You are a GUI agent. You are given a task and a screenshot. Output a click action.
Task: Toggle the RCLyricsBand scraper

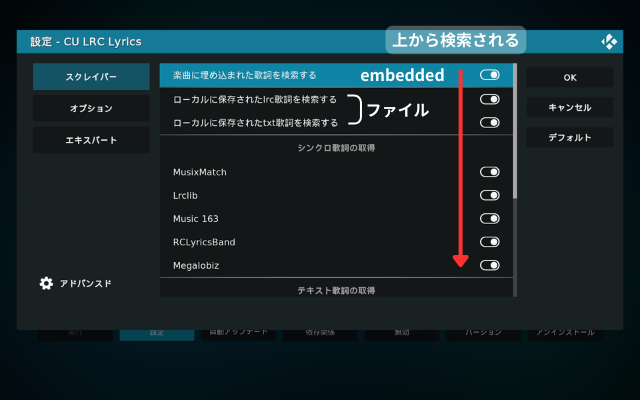[x=489, y=242]
